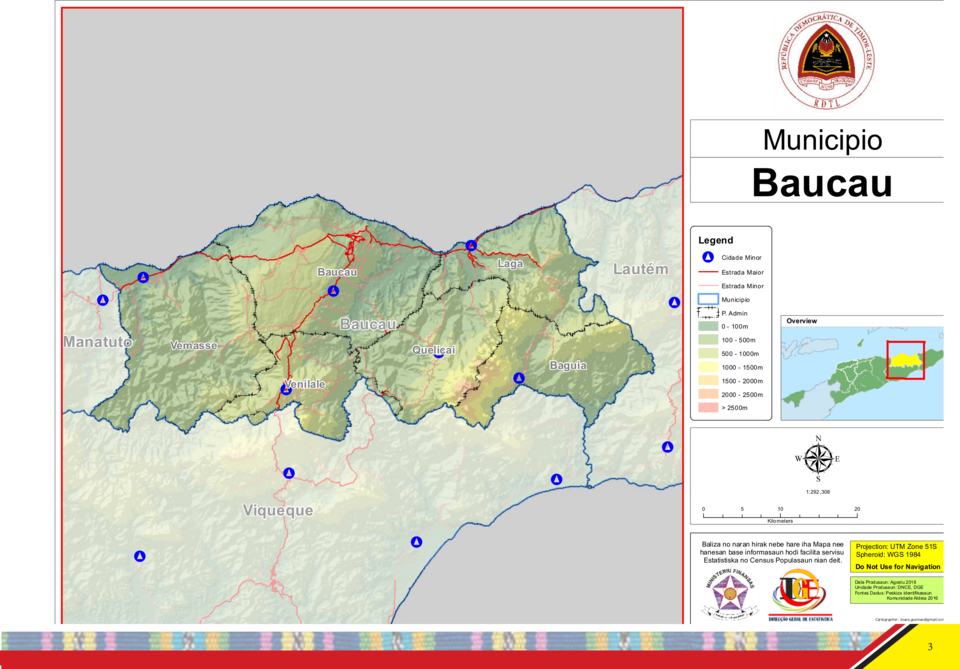Click the 'Baliza no naran hirak' note
This screenshot has width=960, height=669.
pos(772,551)
